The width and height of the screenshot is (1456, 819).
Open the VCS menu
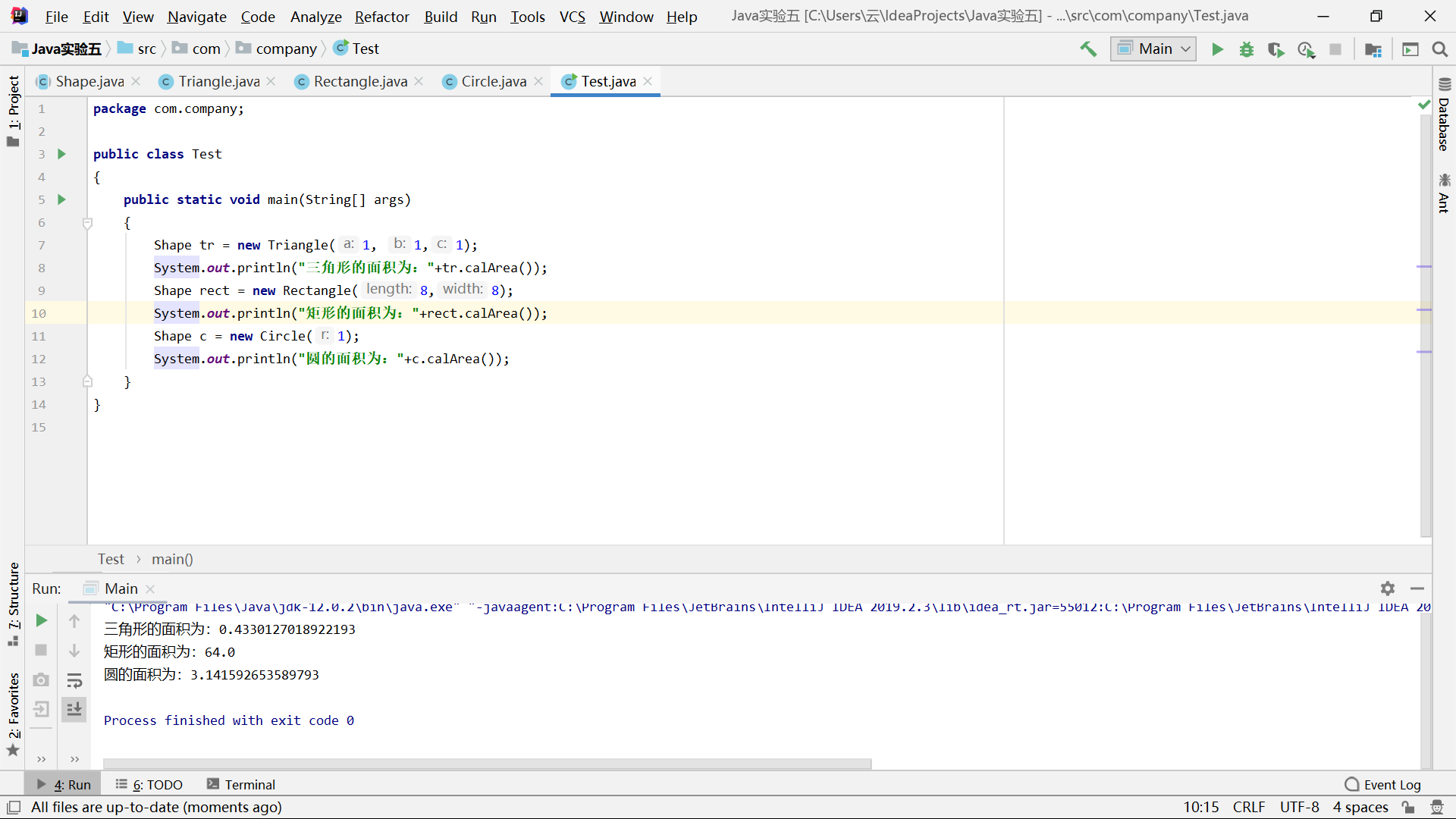[x=572, y=17]
